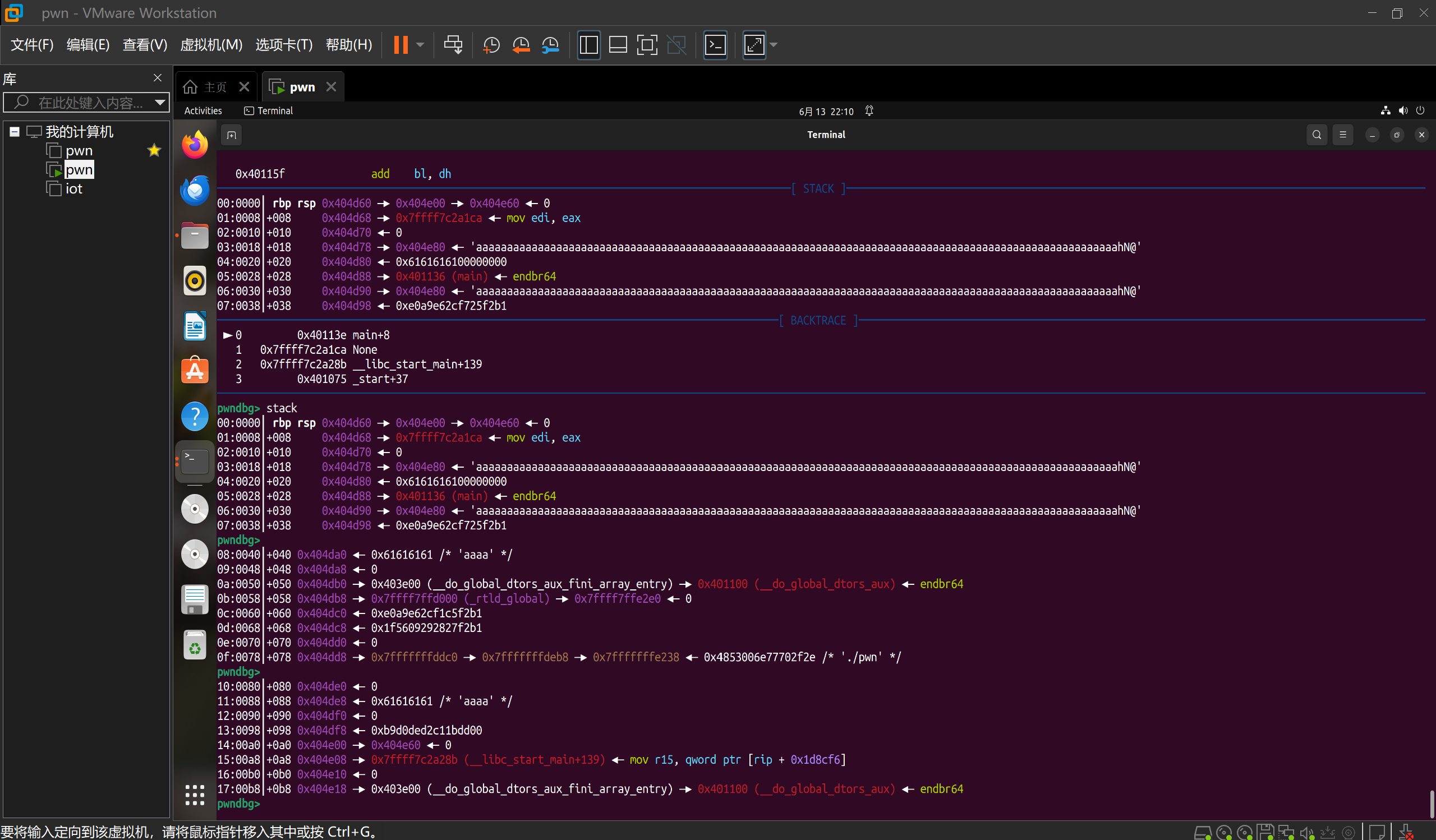The width and height of the screenshot is (1436, 840).
Task: Open the 编辑(E) menu
Action: tap(88, 44)
